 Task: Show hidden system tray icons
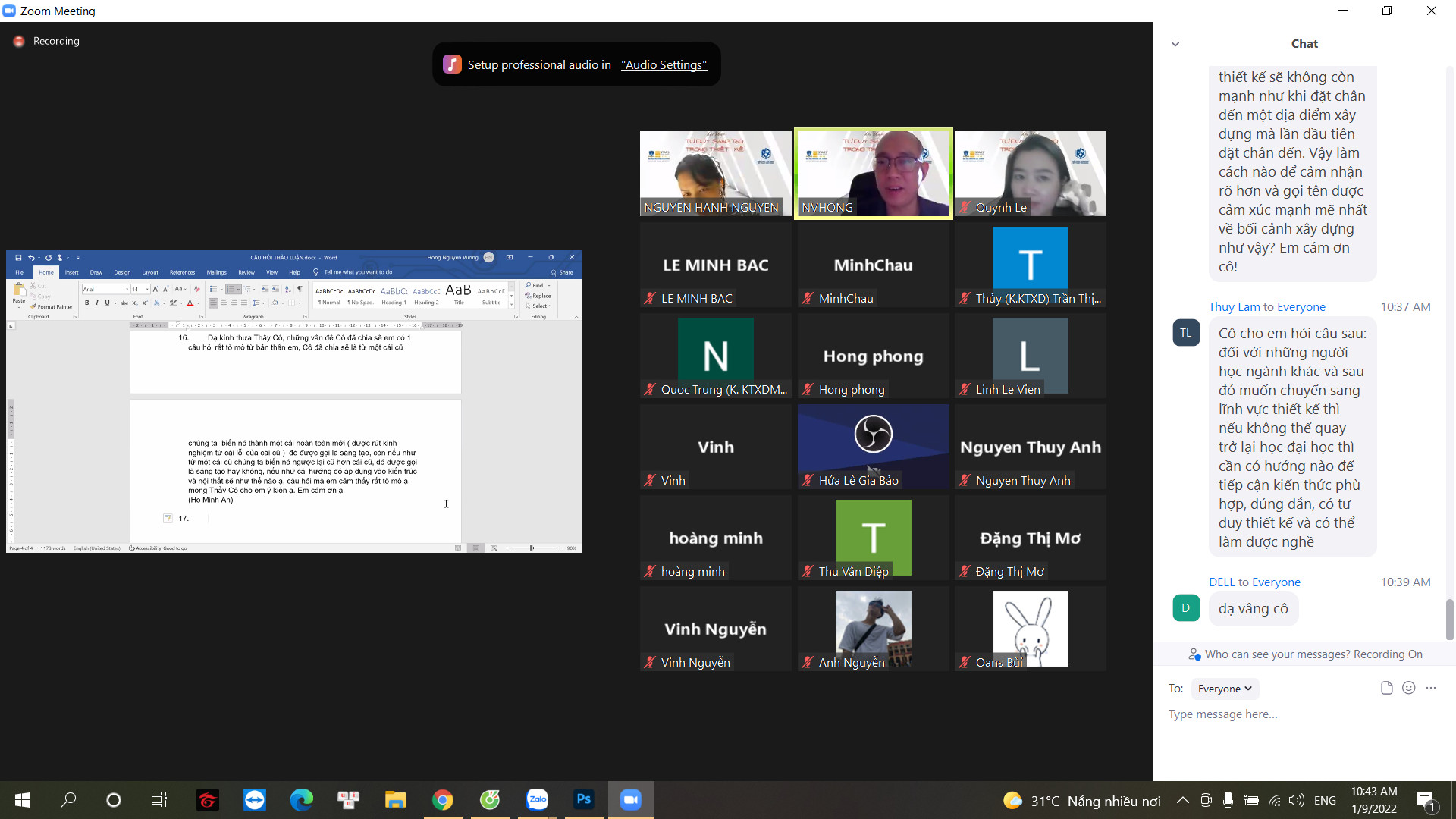click(x=1182, y=800)
